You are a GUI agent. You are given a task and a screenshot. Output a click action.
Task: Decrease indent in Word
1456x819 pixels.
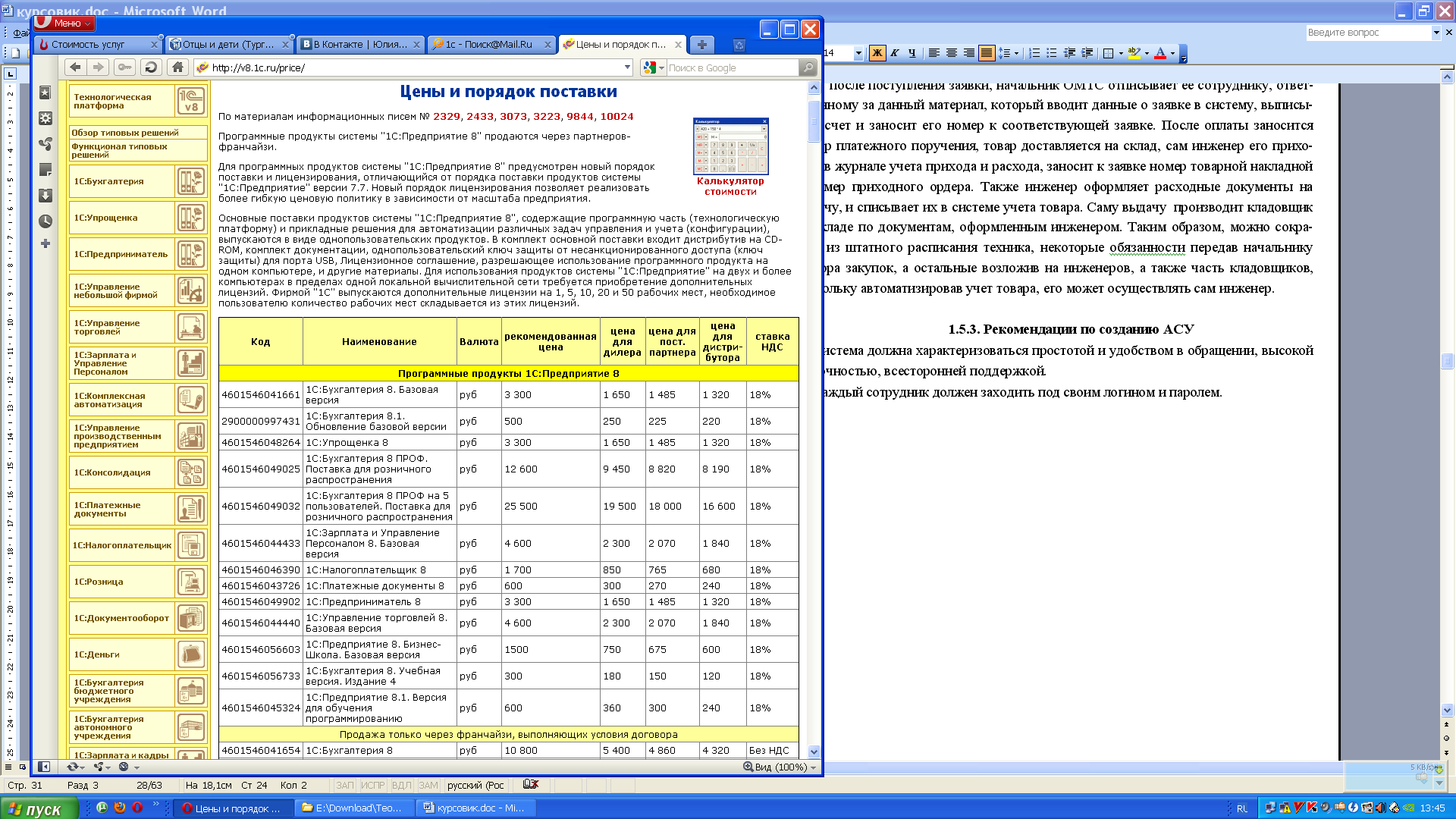tap(1069, 53)
